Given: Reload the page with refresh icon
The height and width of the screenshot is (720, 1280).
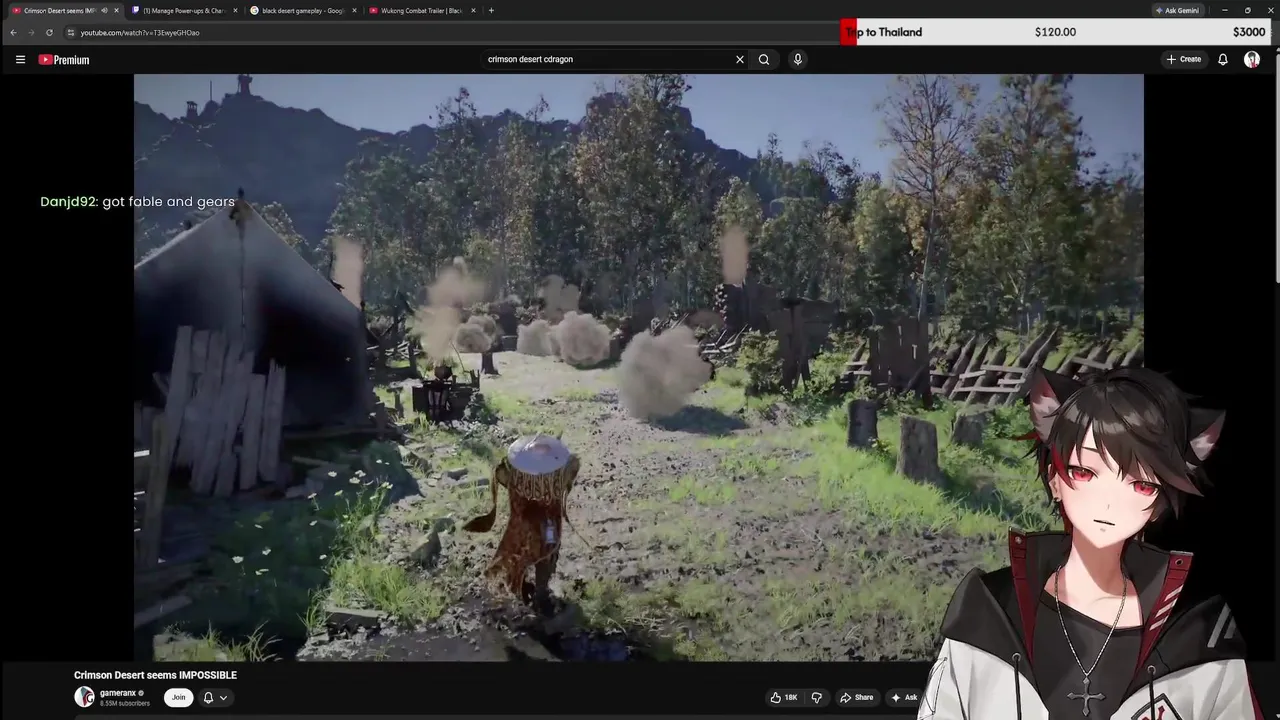Looking at the screenshot, I should pyautogui.click(x=49, y=32).
